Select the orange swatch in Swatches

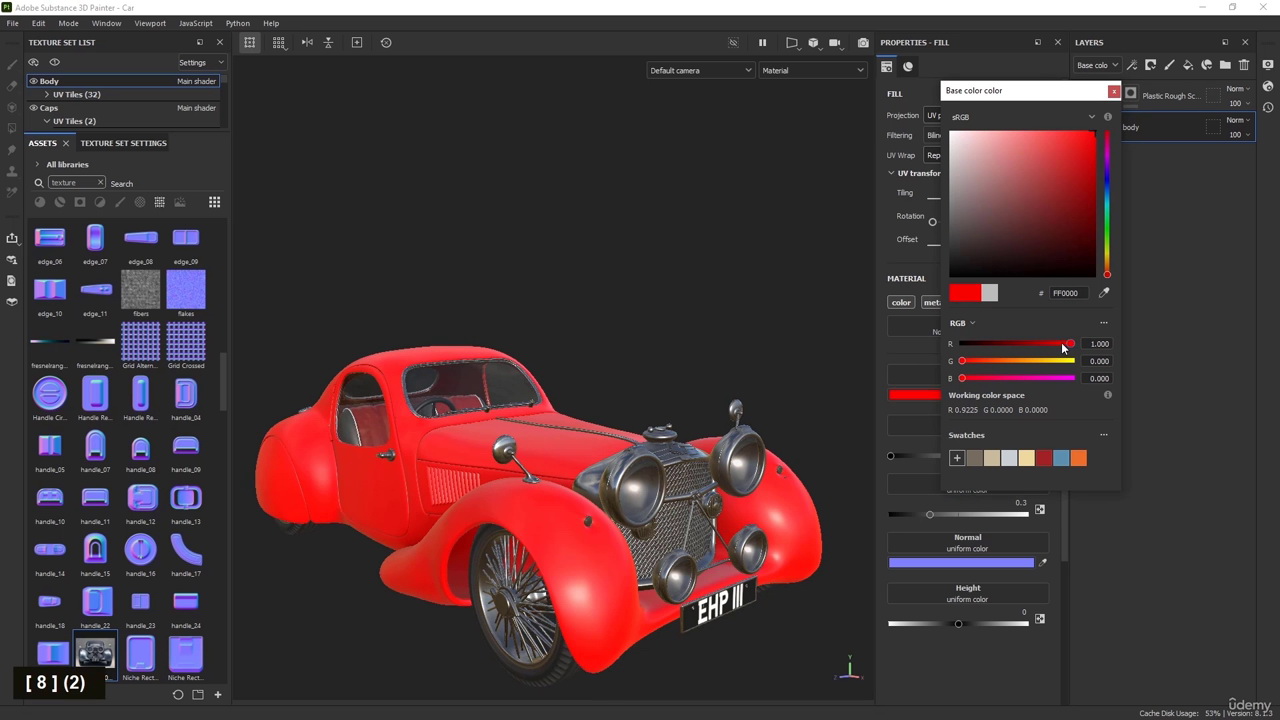coord(1079,458)
